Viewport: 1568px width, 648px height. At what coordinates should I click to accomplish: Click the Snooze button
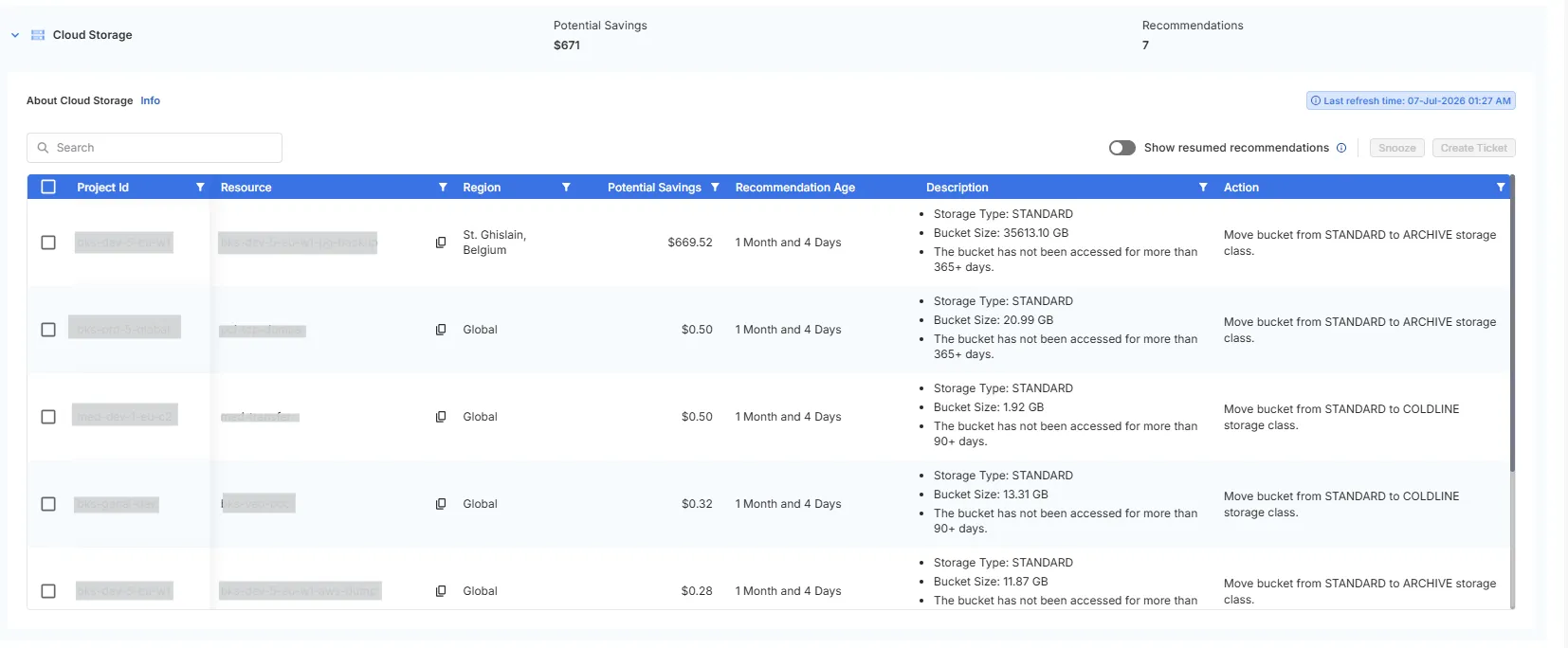point(1396,148)
